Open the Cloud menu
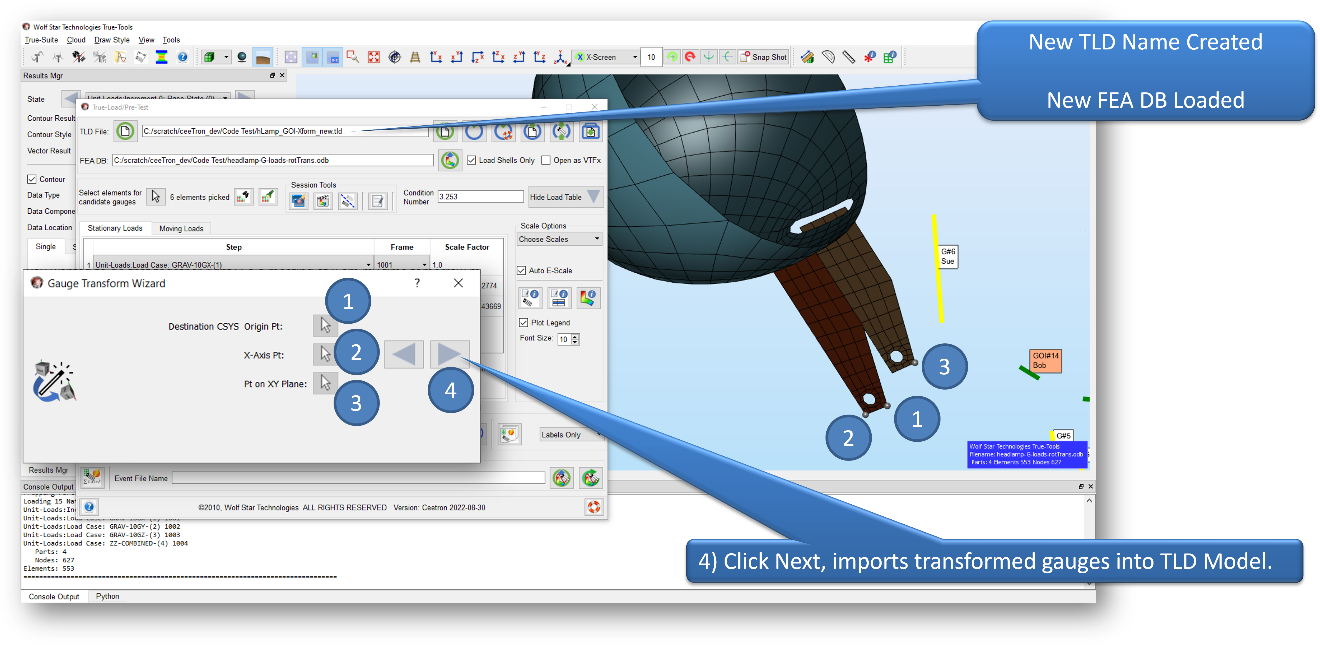The image size is (1320, 645). coord(76,40)
